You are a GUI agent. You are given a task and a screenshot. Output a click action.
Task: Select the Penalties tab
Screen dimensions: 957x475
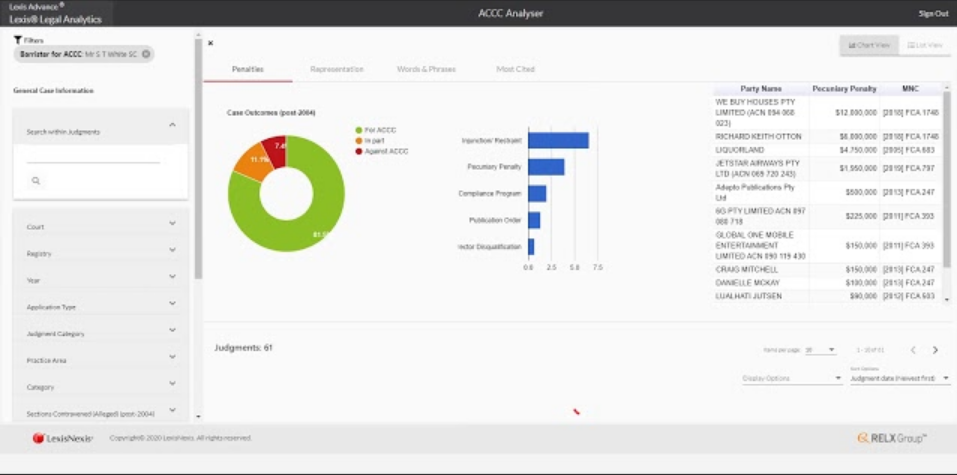click(248, 69)
